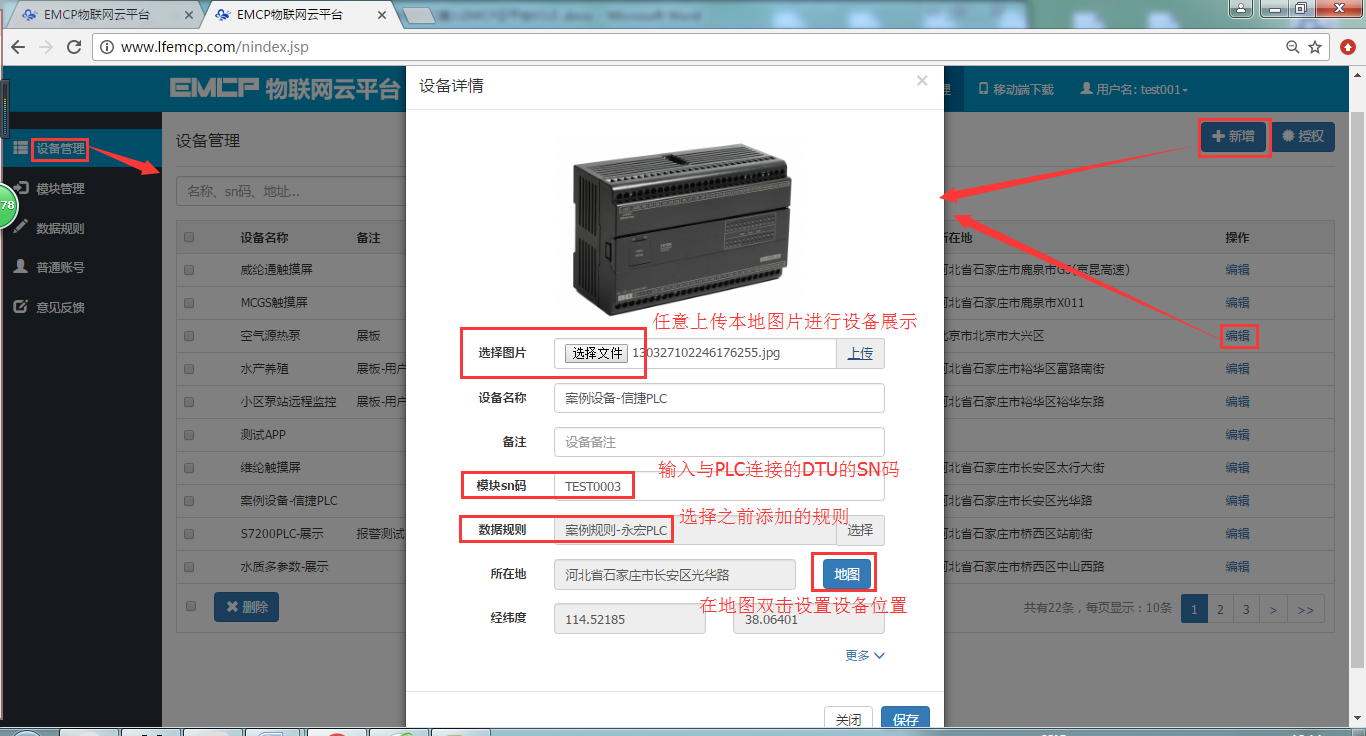Click the browser forward arrow
Viewport: 1366px width, 736px height.
pos(46,47)
